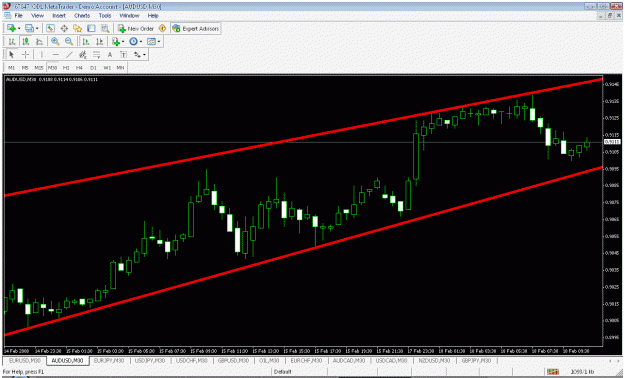Open the Terminal panel icon

(91, 28)
